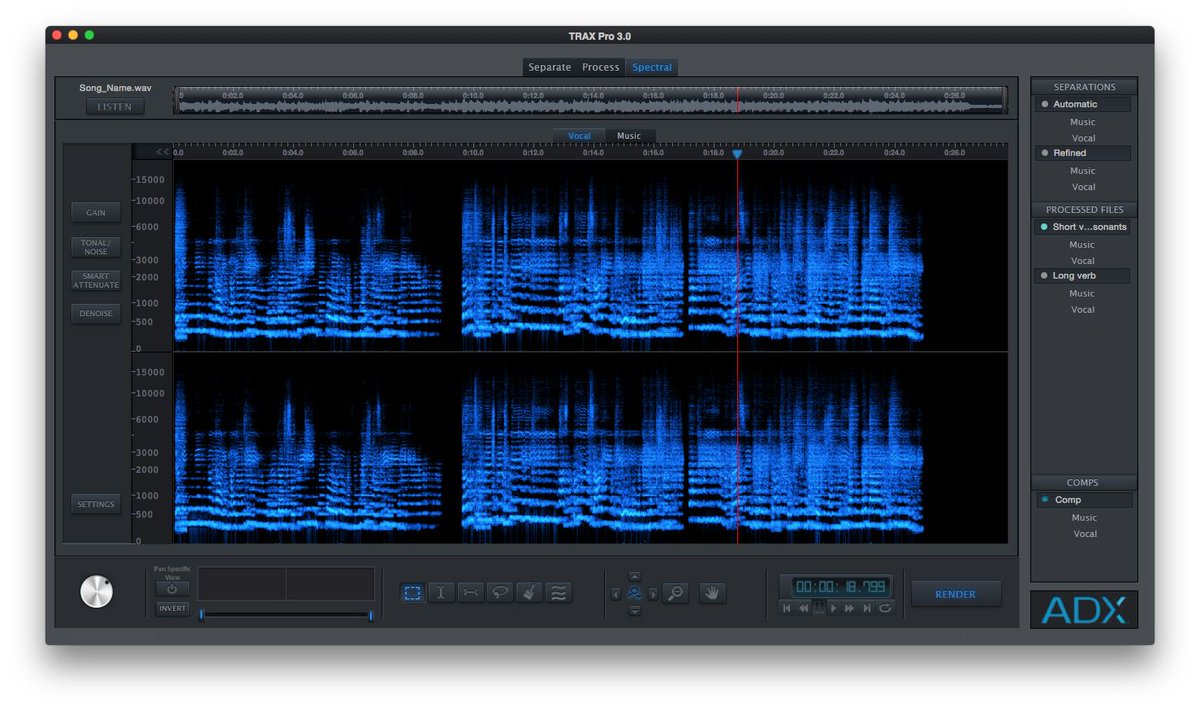Screen dimensions: 1200x710
Task: Toggle the Automatic separation indicator
Action: coord(1045,104)
